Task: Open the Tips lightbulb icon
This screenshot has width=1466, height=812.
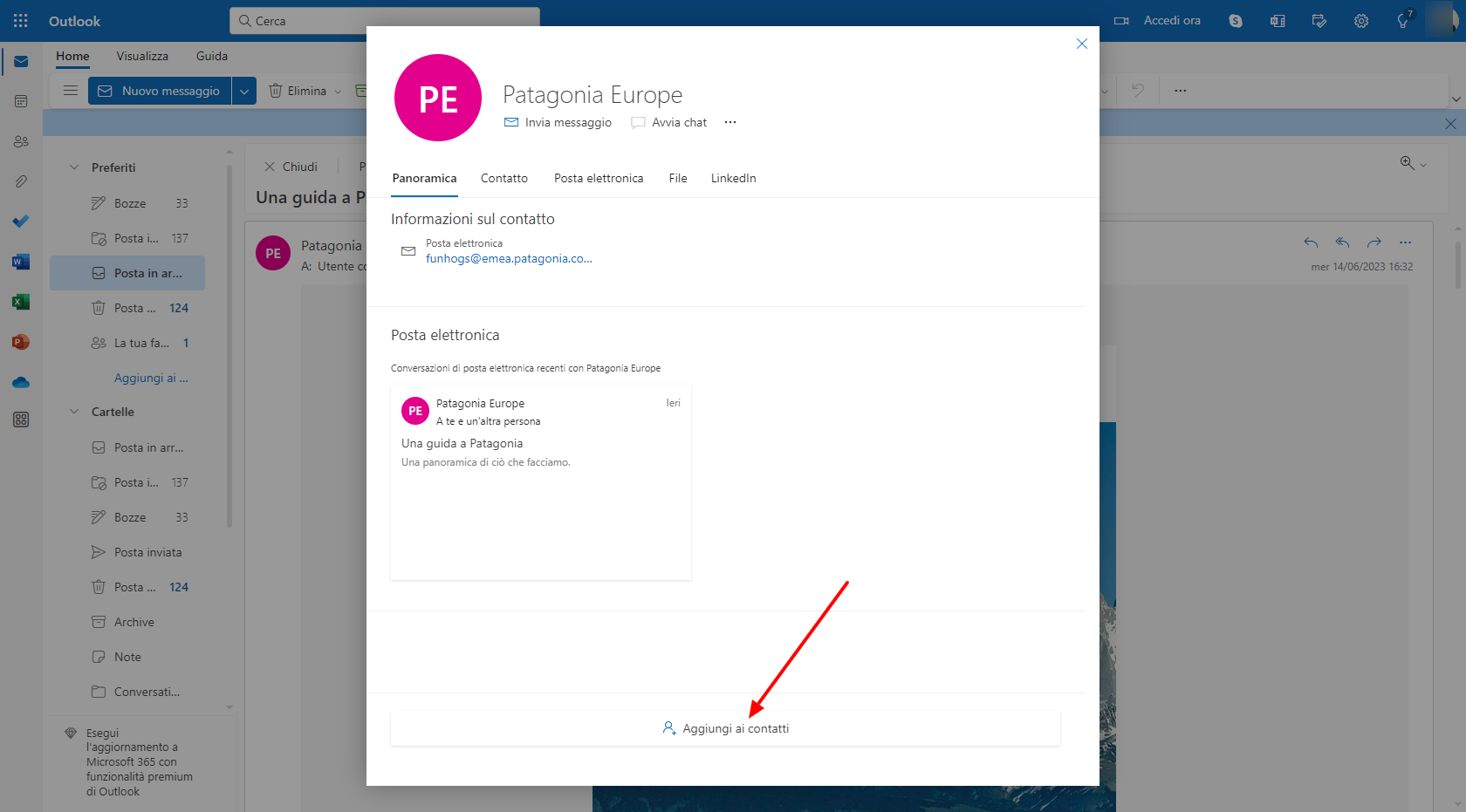Action: click(1403, 21)
